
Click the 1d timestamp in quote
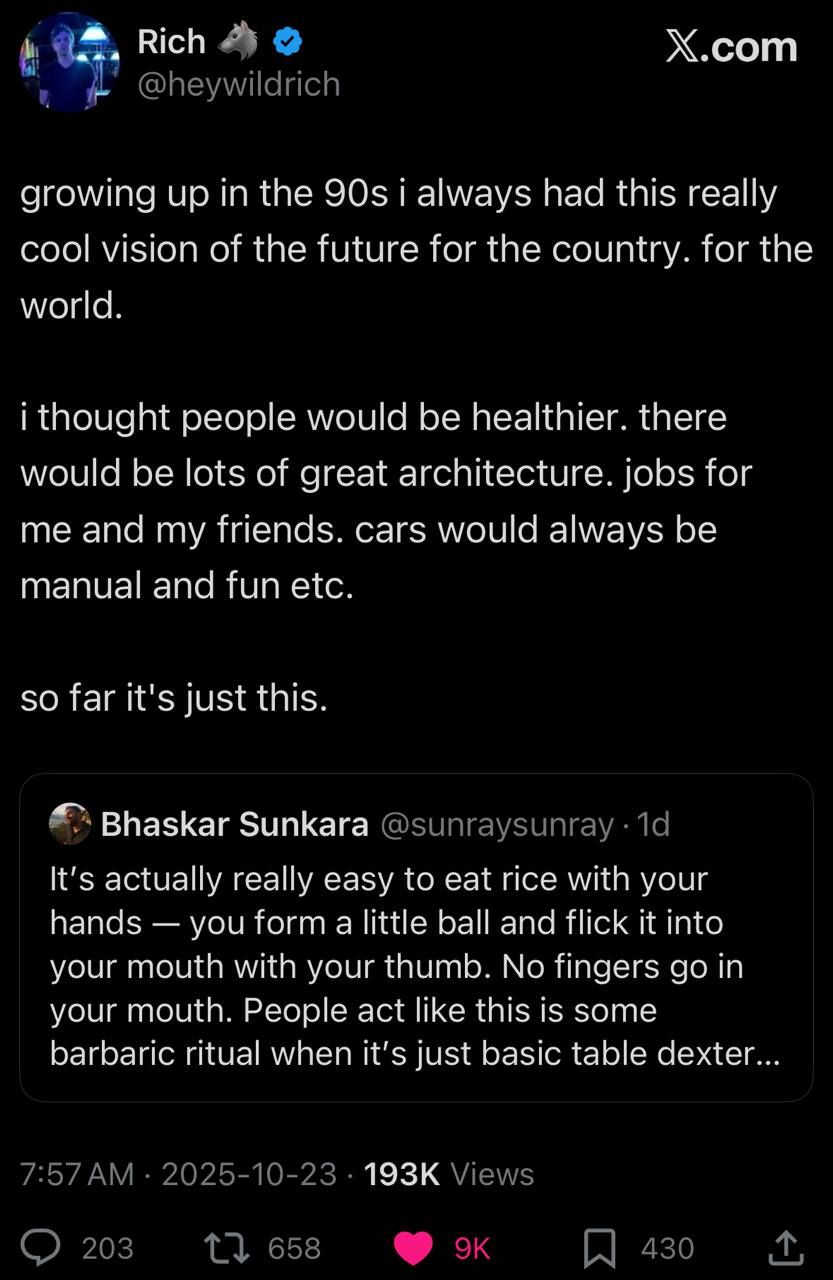tap(653, 824)
